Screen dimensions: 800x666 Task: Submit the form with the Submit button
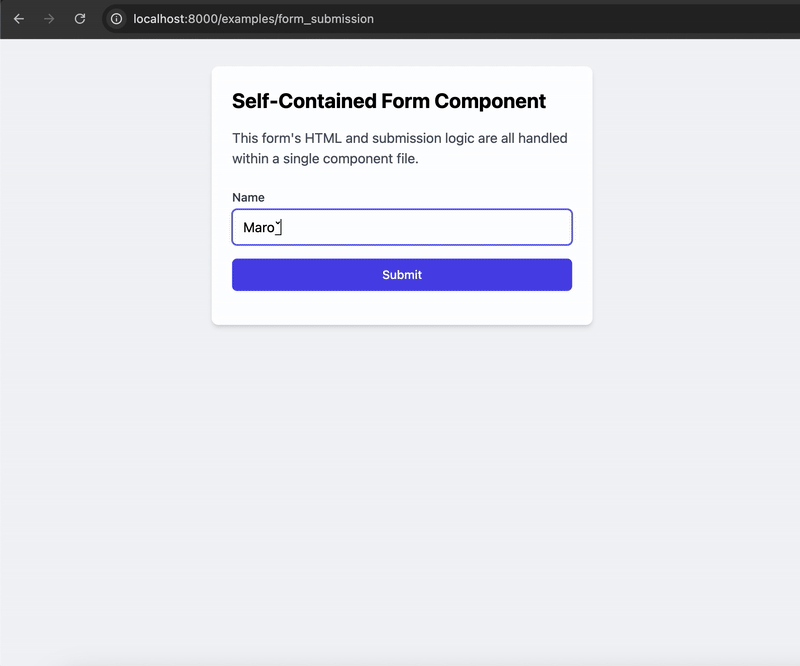coord(401,274)
